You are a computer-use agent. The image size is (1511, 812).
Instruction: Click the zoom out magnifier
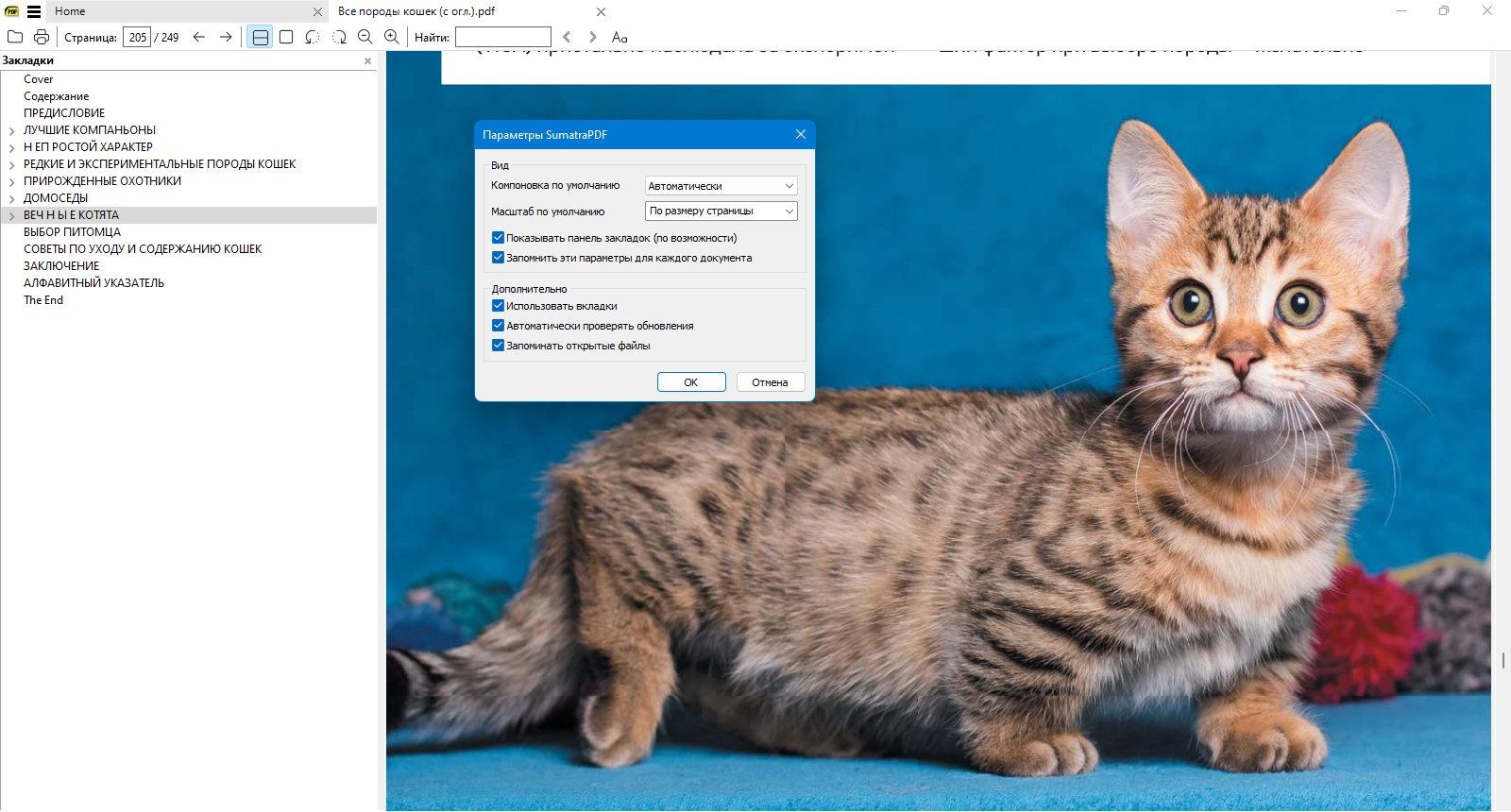(x=365, y=37)
